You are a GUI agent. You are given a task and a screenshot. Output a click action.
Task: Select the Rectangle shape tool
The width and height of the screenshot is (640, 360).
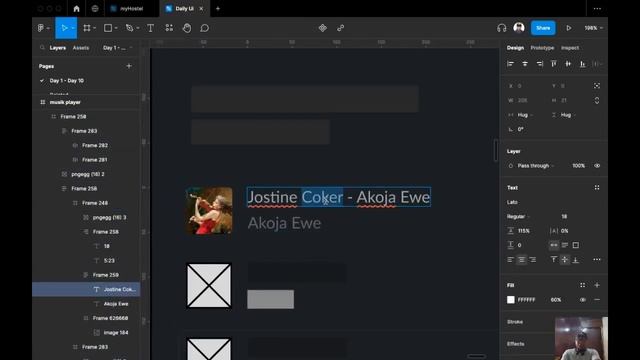coord(108,28)
